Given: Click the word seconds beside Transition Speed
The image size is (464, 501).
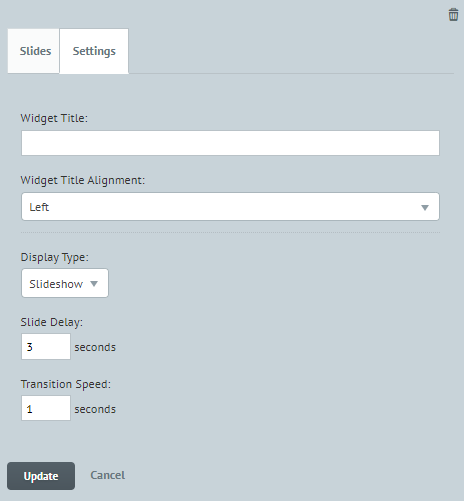Looking at the screenshot, I should [95, 409].
